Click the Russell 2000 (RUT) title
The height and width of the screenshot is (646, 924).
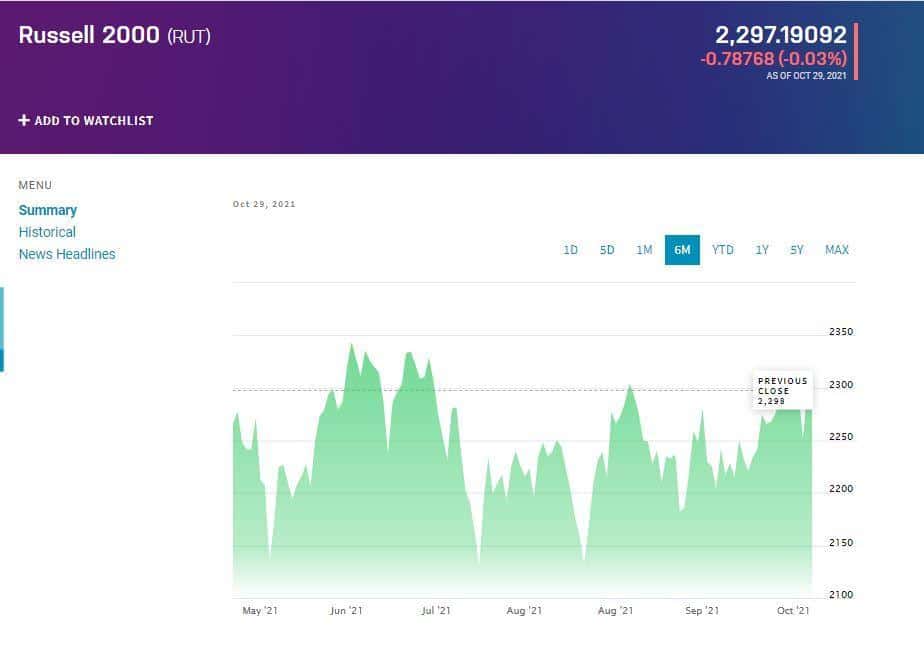114,35
